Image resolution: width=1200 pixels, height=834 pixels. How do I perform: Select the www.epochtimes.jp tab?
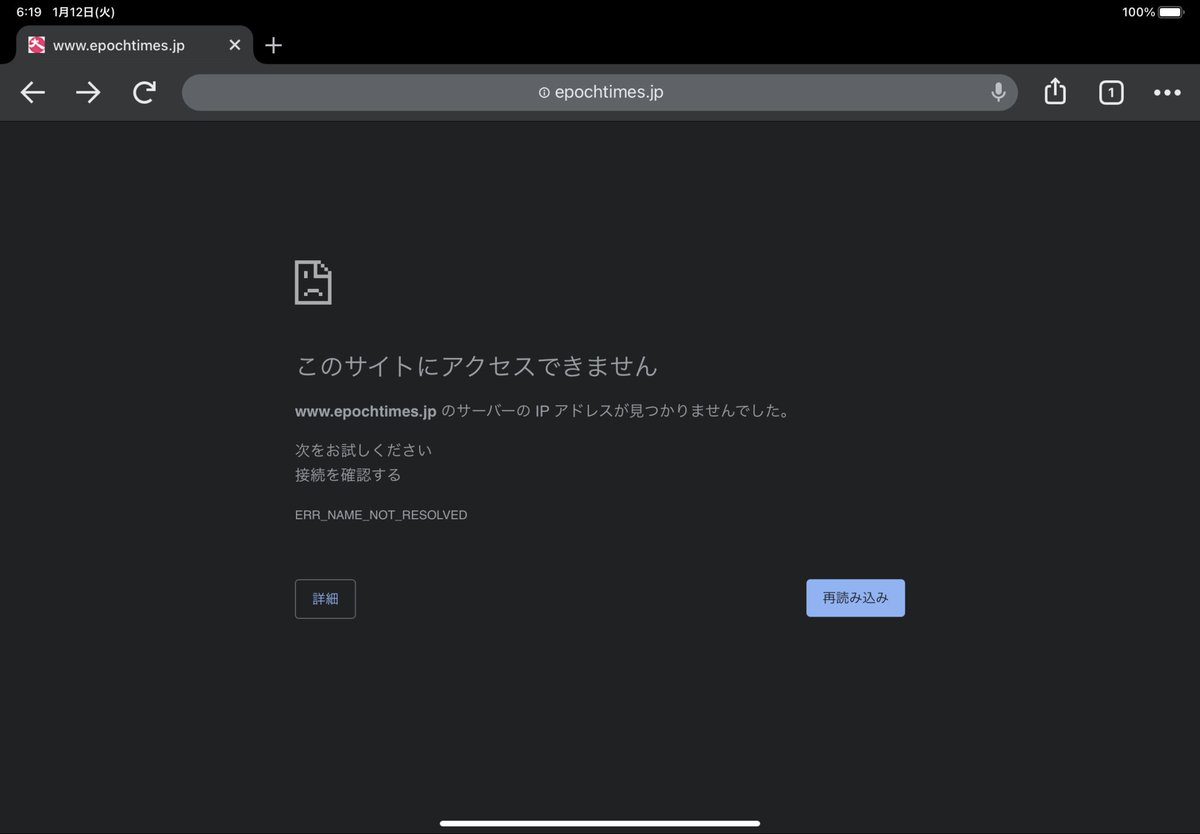point(135,45)
